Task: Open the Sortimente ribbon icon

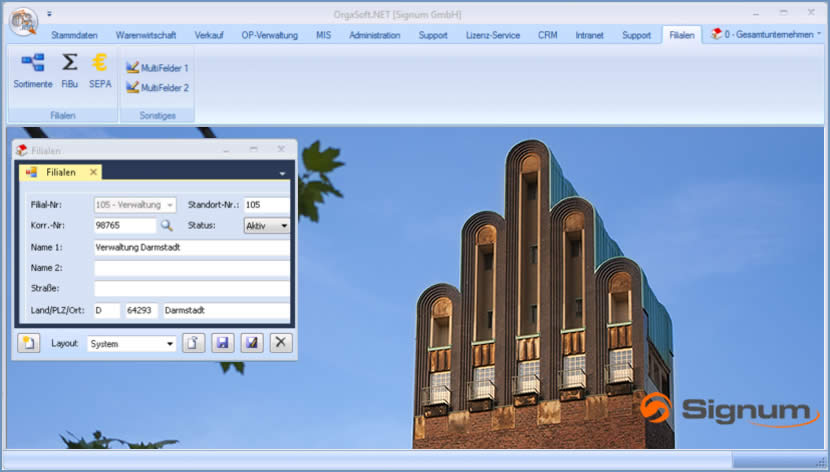Action: (x=32, y=68)
